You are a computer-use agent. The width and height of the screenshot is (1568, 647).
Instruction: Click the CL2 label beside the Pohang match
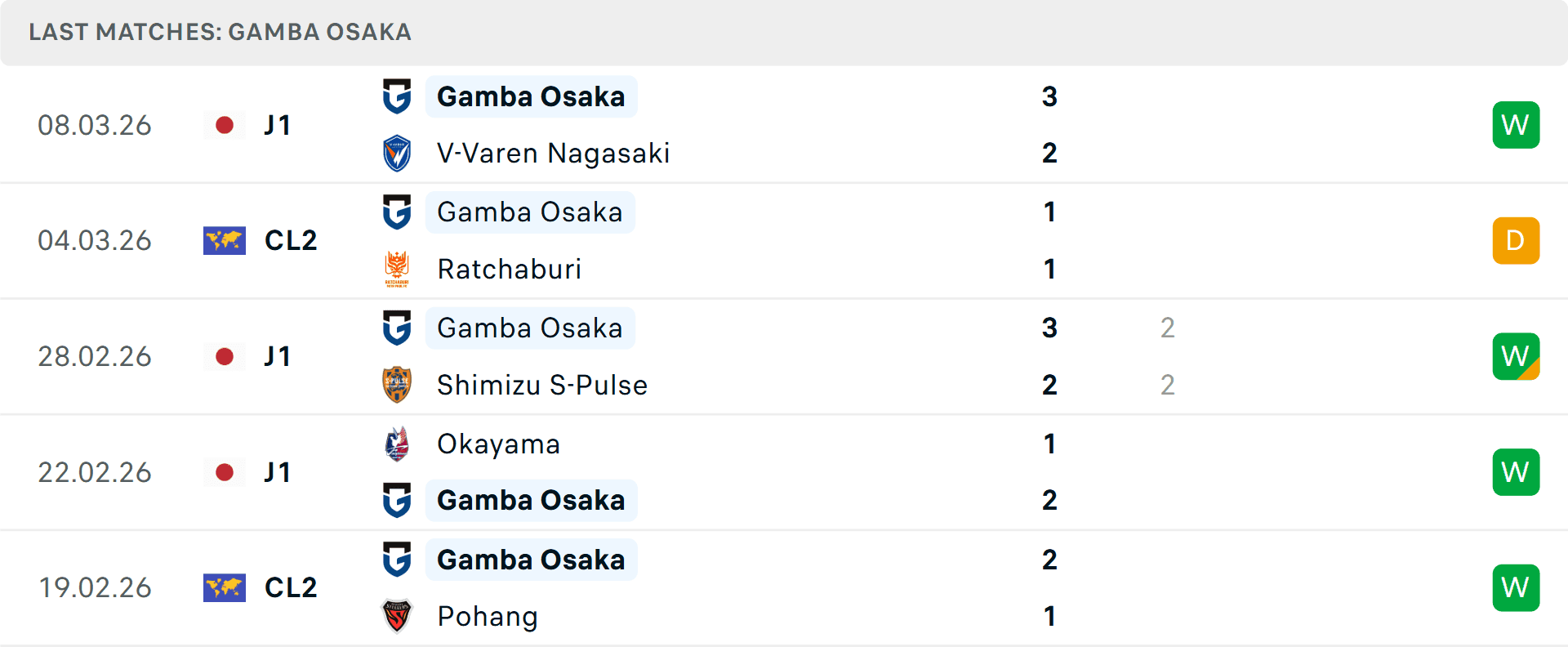coord(291,587)
